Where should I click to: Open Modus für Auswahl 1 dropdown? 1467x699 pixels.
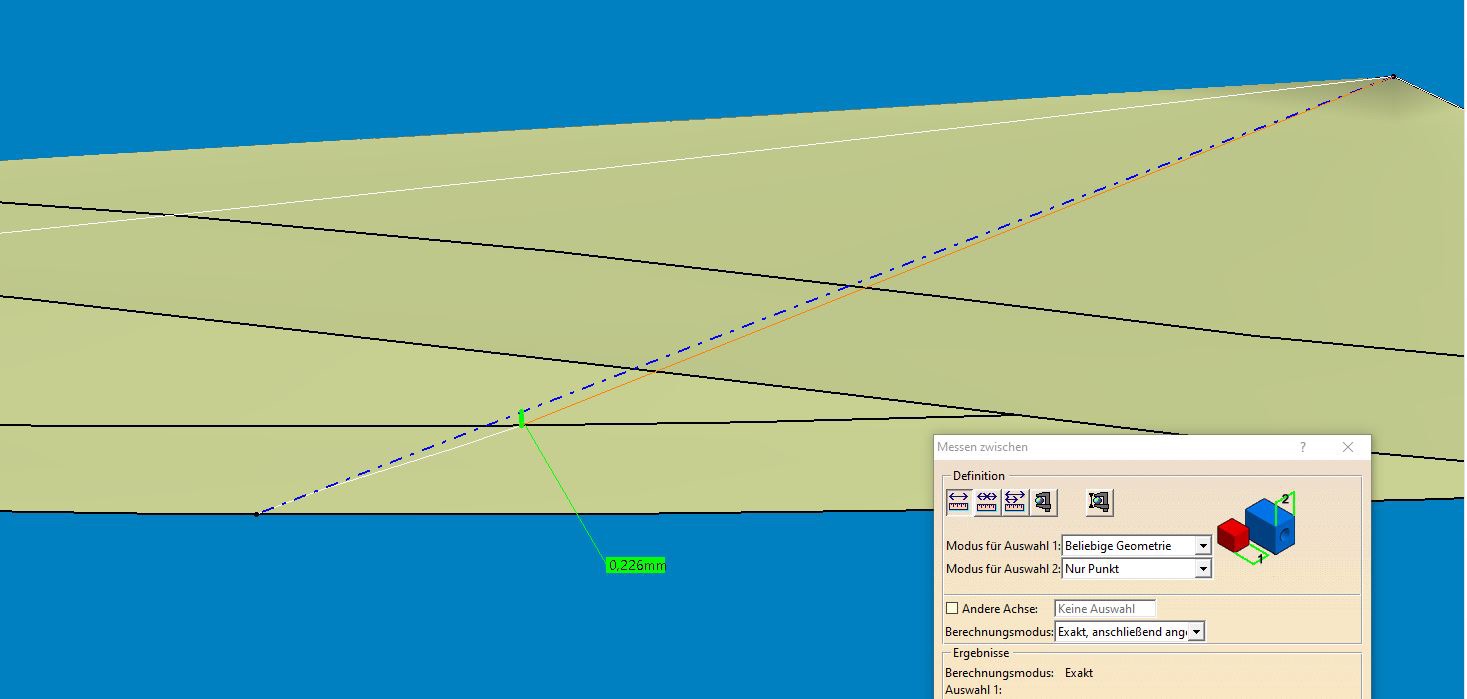tap(1203, 546)
